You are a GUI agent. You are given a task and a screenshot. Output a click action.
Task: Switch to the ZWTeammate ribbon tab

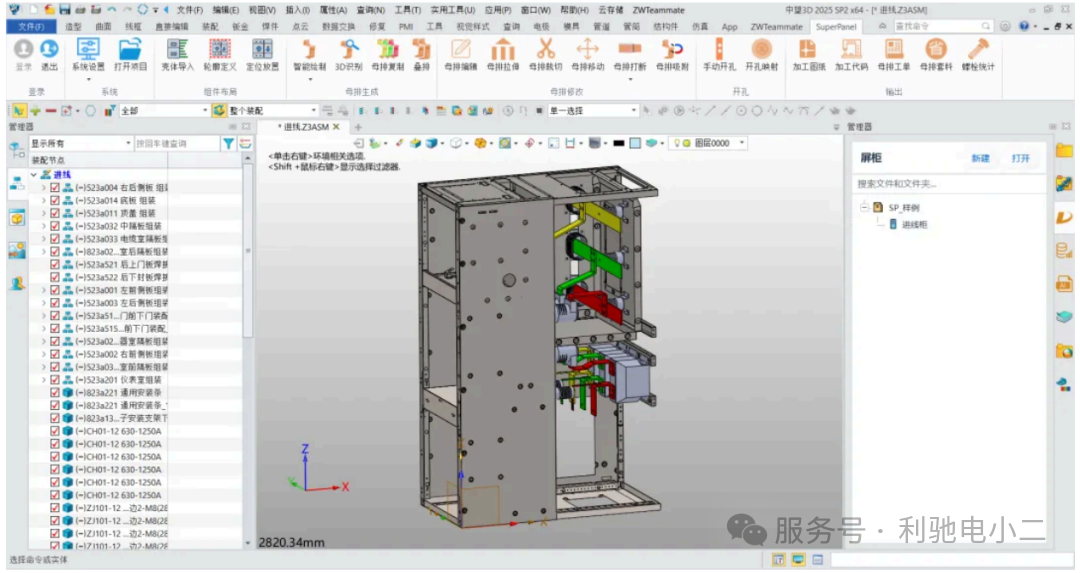coord(776,27)
